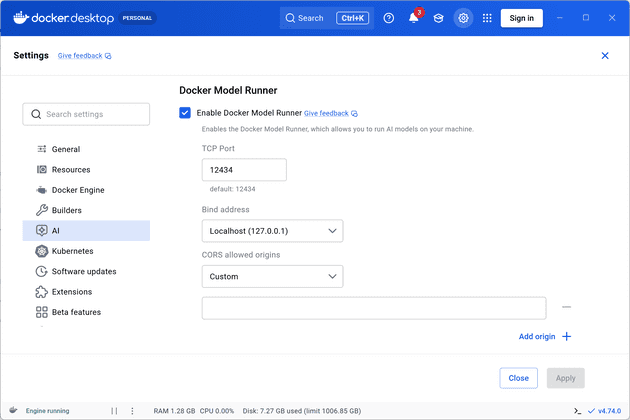Click the RAM 1.28 GB status entry

click(x=174, y=411)
